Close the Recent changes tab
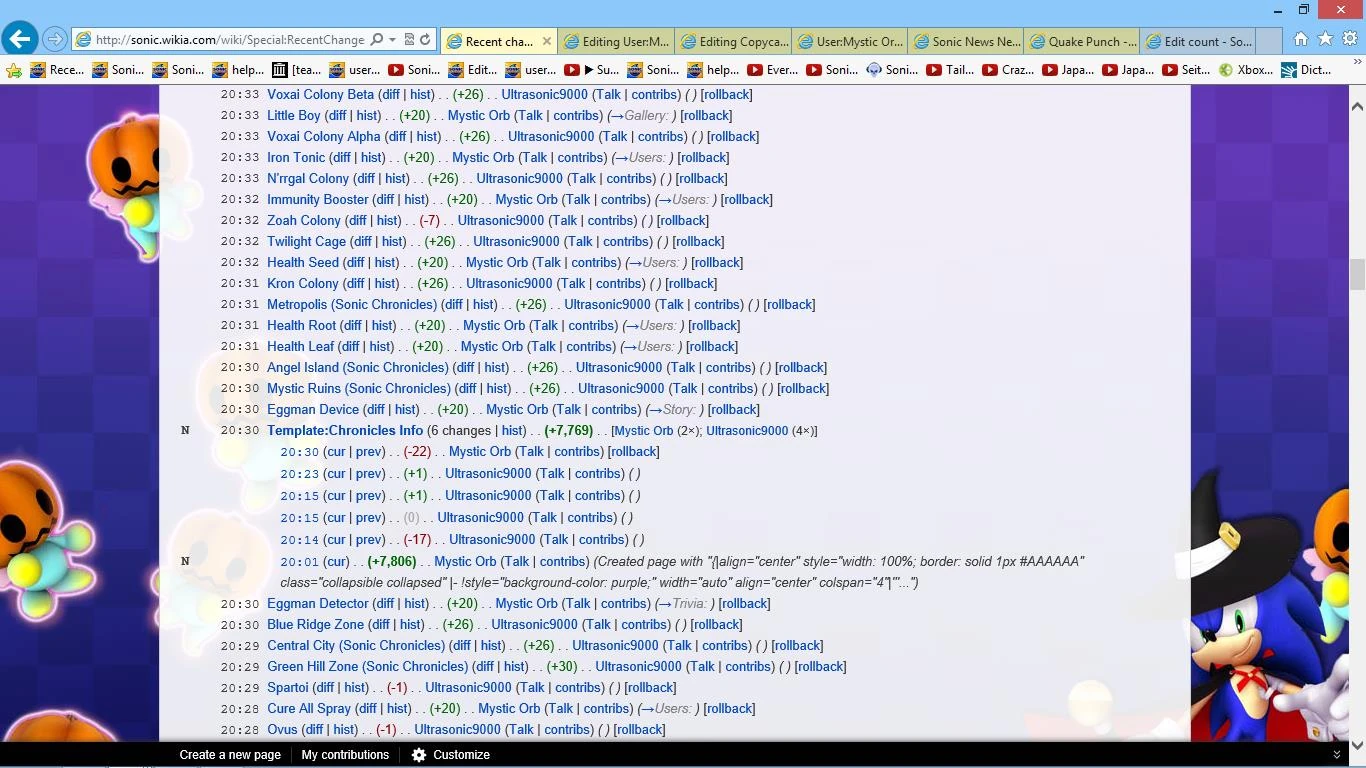 pyautogui.click(x=546, y=41)
